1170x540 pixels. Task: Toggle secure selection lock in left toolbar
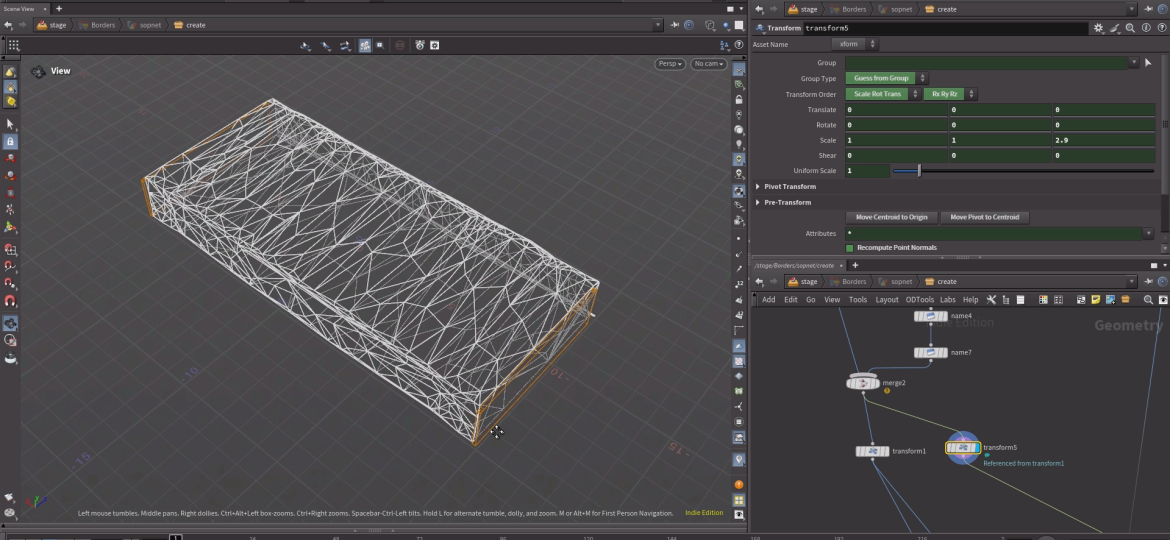click(x=11, y=142)
